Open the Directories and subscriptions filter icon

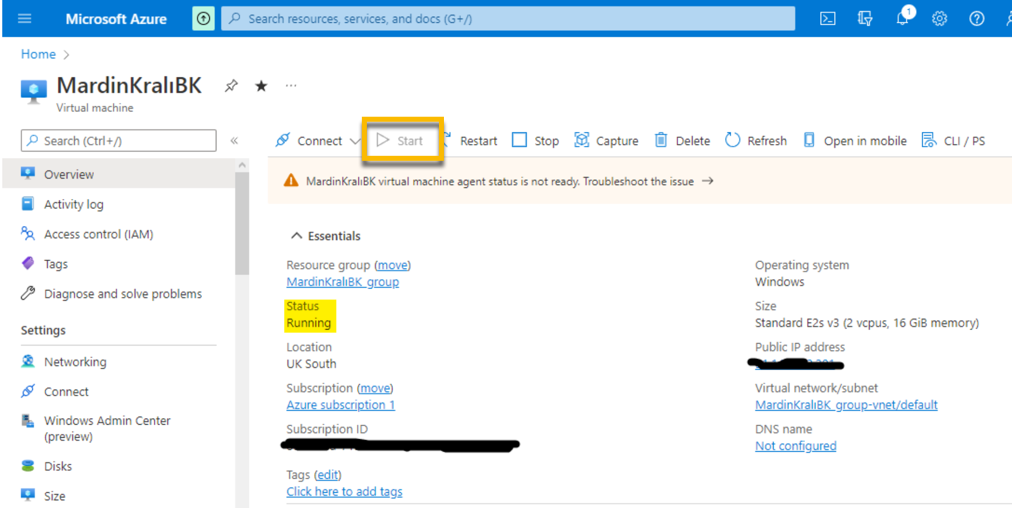click(865, 19)
